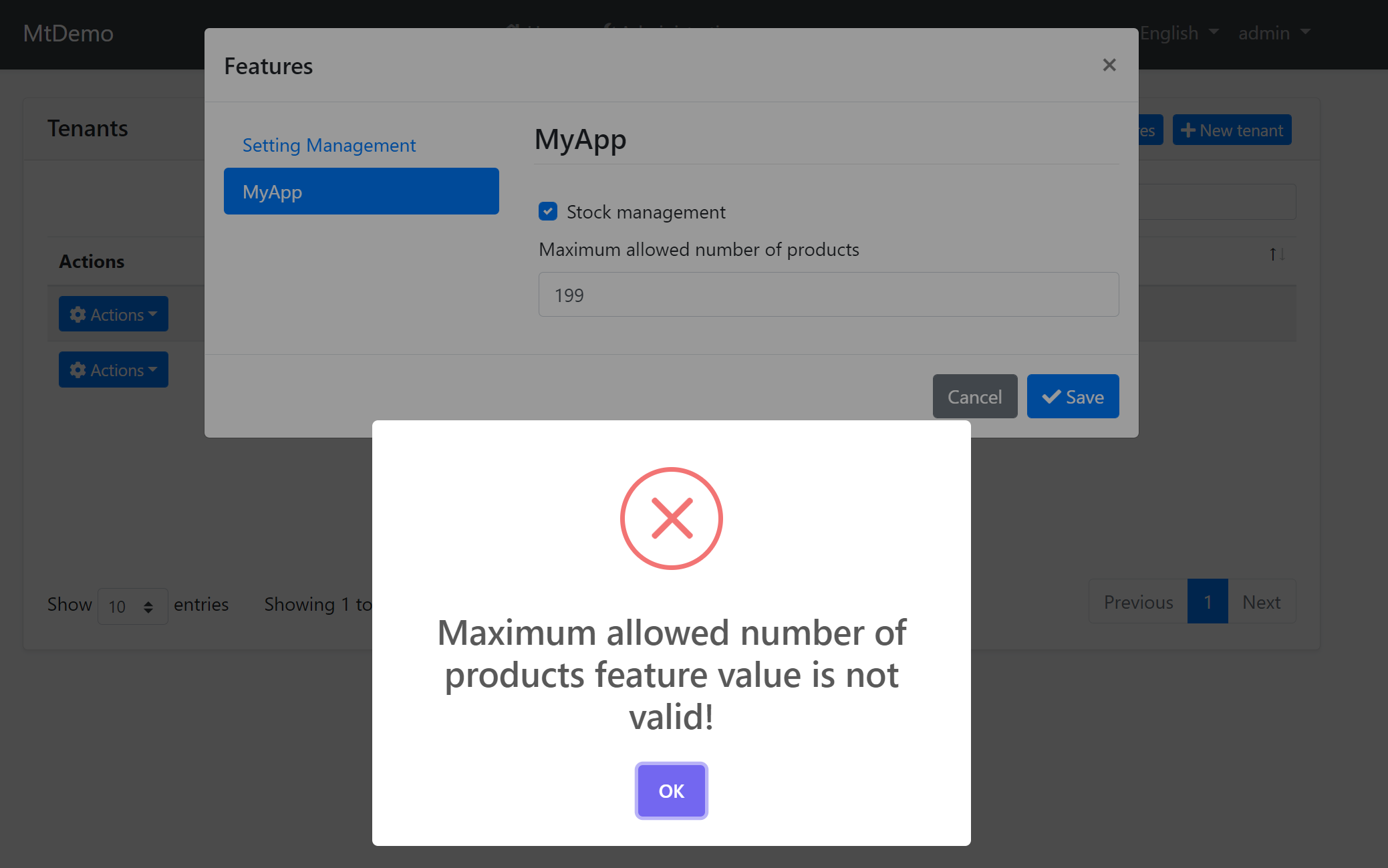Click the gear icon on the second Actions button

(77, 370)
